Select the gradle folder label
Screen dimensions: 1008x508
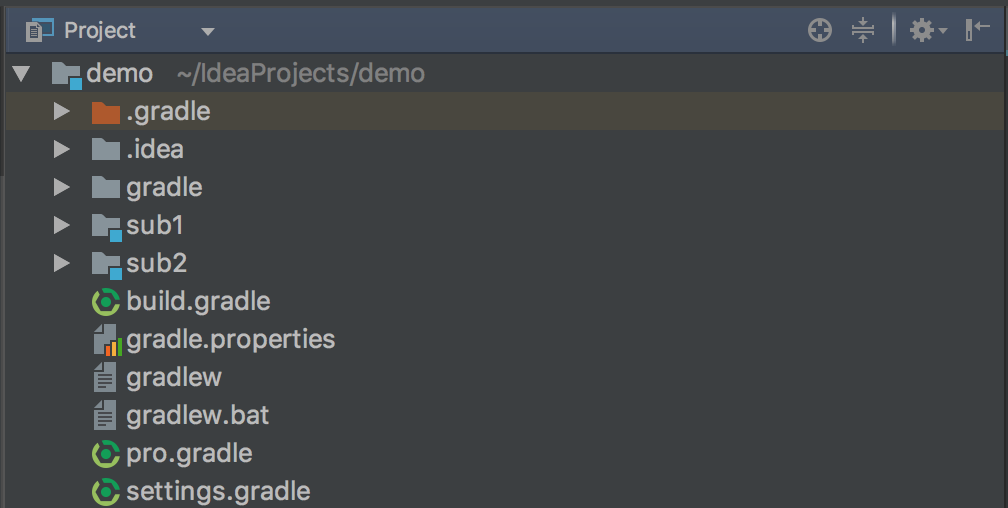click(x=165, y=188)
